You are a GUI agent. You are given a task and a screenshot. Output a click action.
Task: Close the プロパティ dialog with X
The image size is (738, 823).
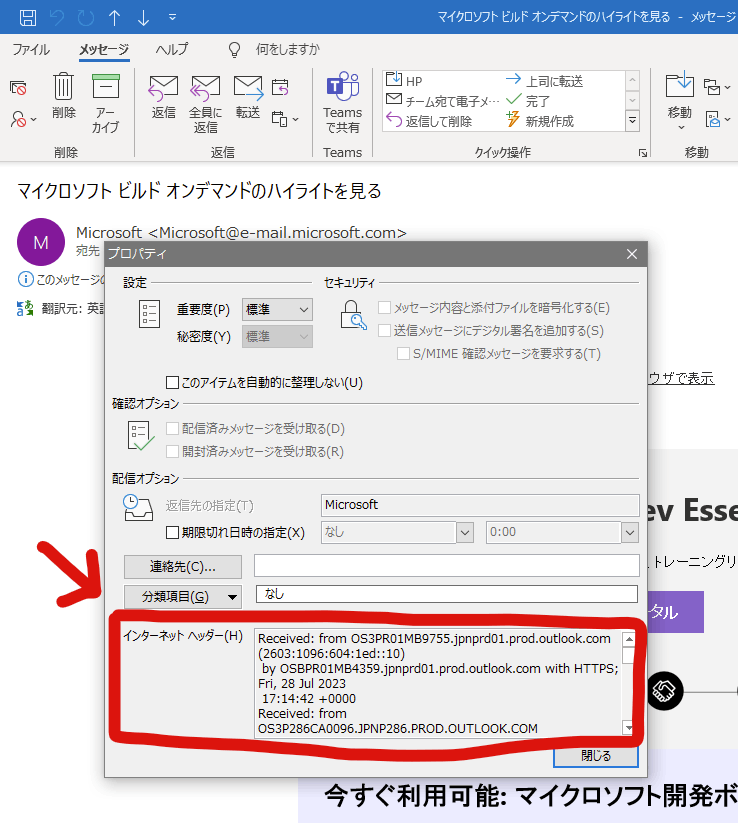pos(632,254)
